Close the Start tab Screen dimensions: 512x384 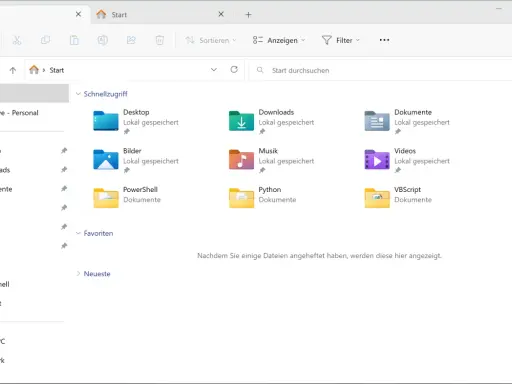tap(221, 14)
